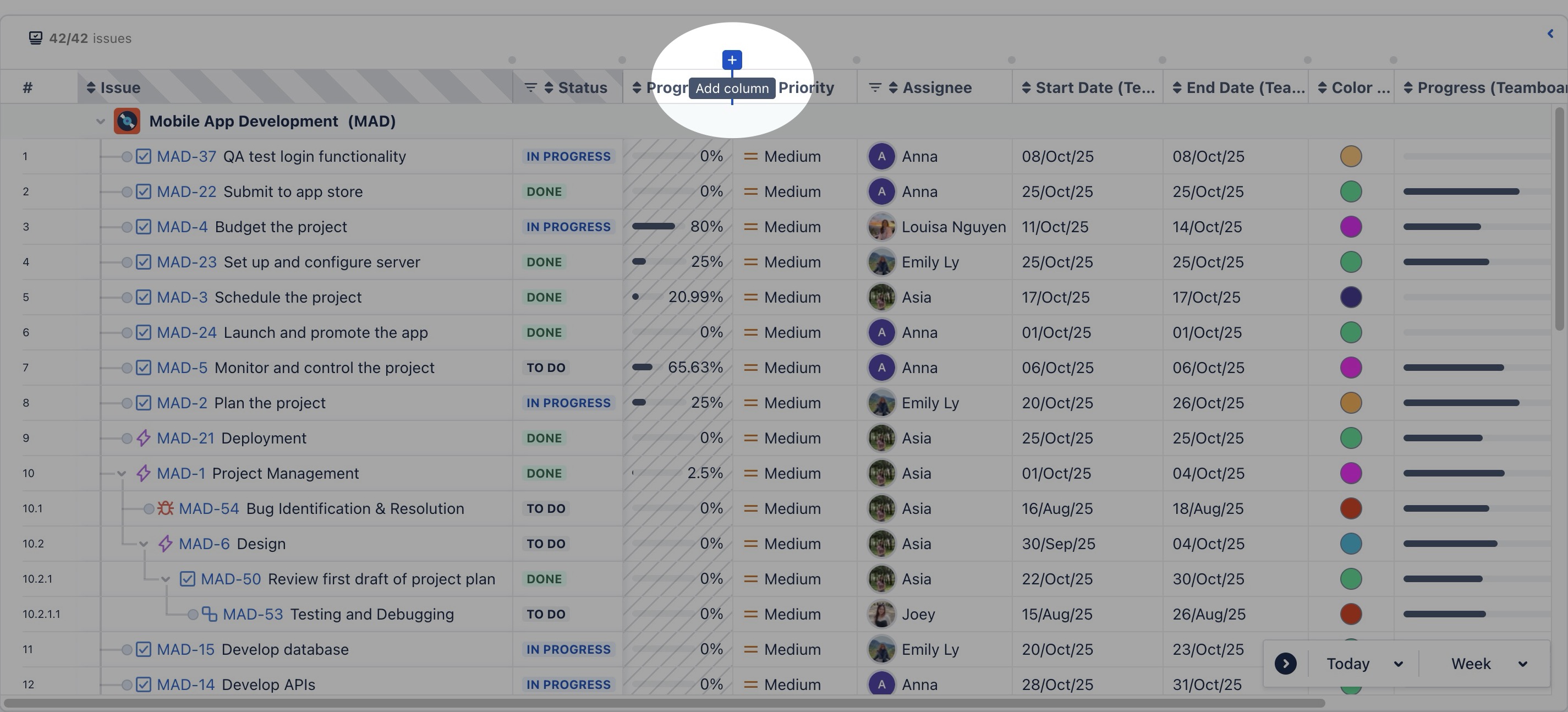Image resolution: width=1568 pixels, height=712 pixels.
Task: Click the task checkbox icon on MAD-15
Action: (x=143, y=649)
